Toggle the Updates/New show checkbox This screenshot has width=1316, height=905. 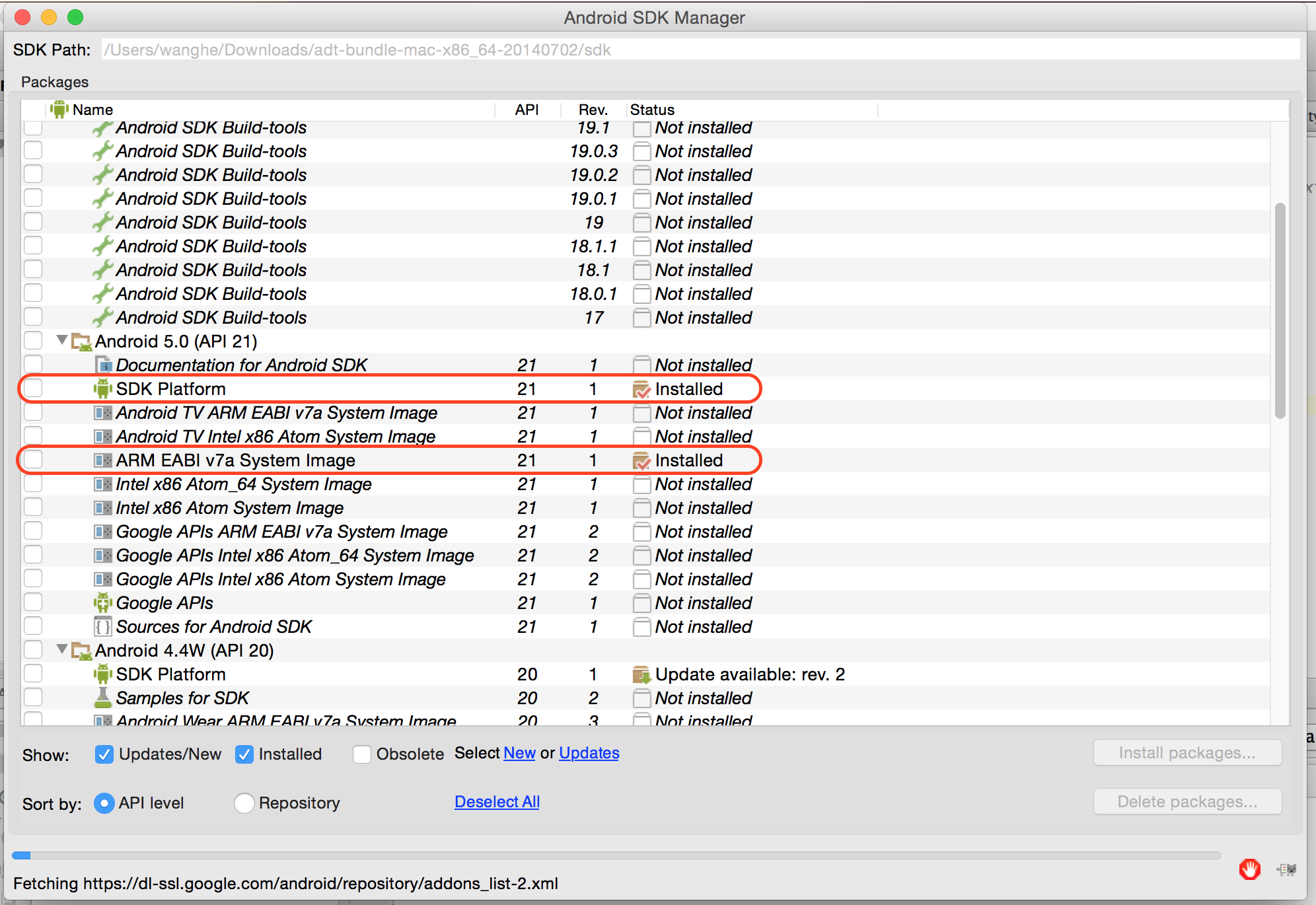(104, 754)
